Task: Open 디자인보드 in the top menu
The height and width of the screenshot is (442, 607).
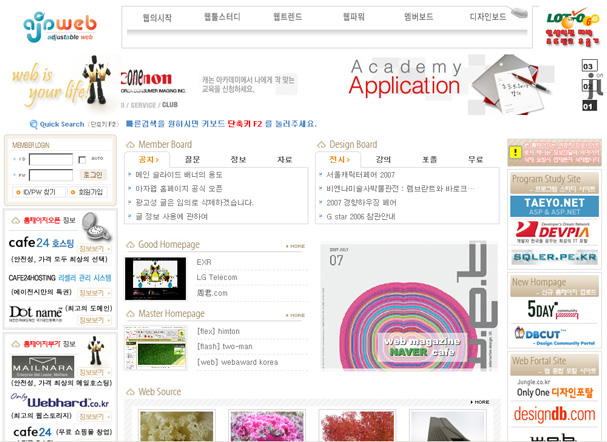Action: (488, 17)
